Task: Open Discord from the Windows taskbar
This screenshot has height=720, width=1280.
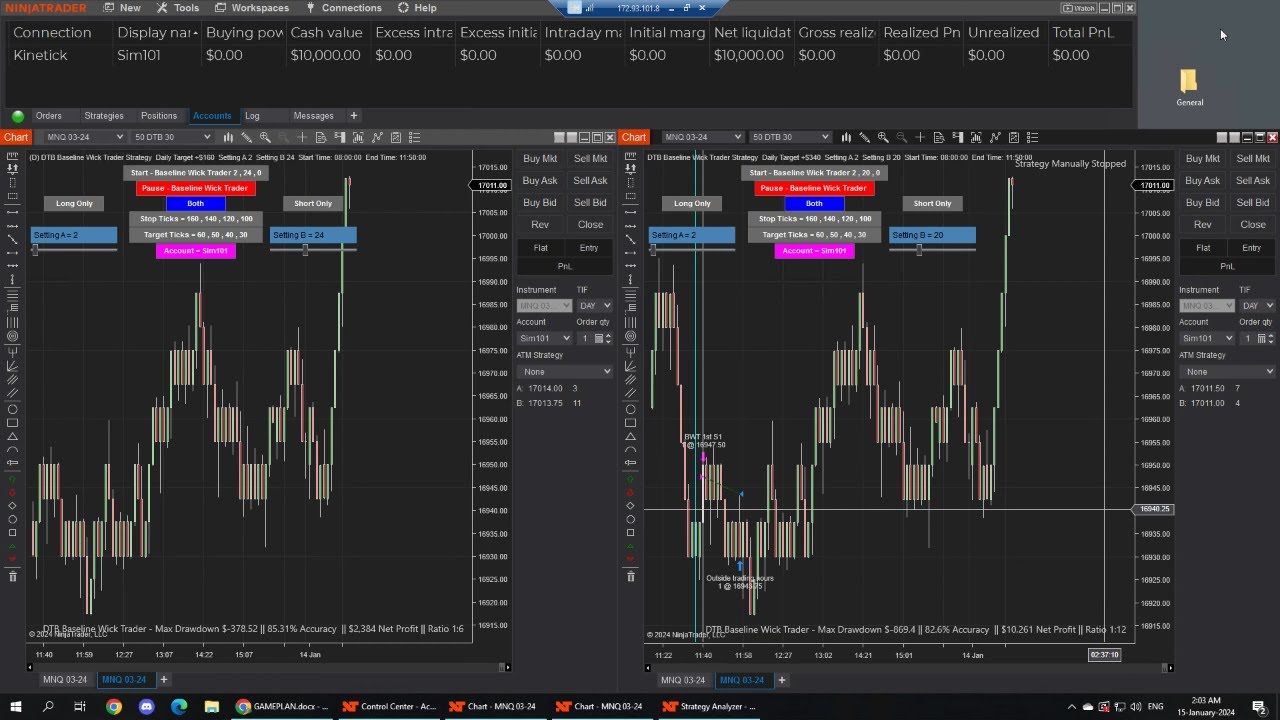Action: 146,706
